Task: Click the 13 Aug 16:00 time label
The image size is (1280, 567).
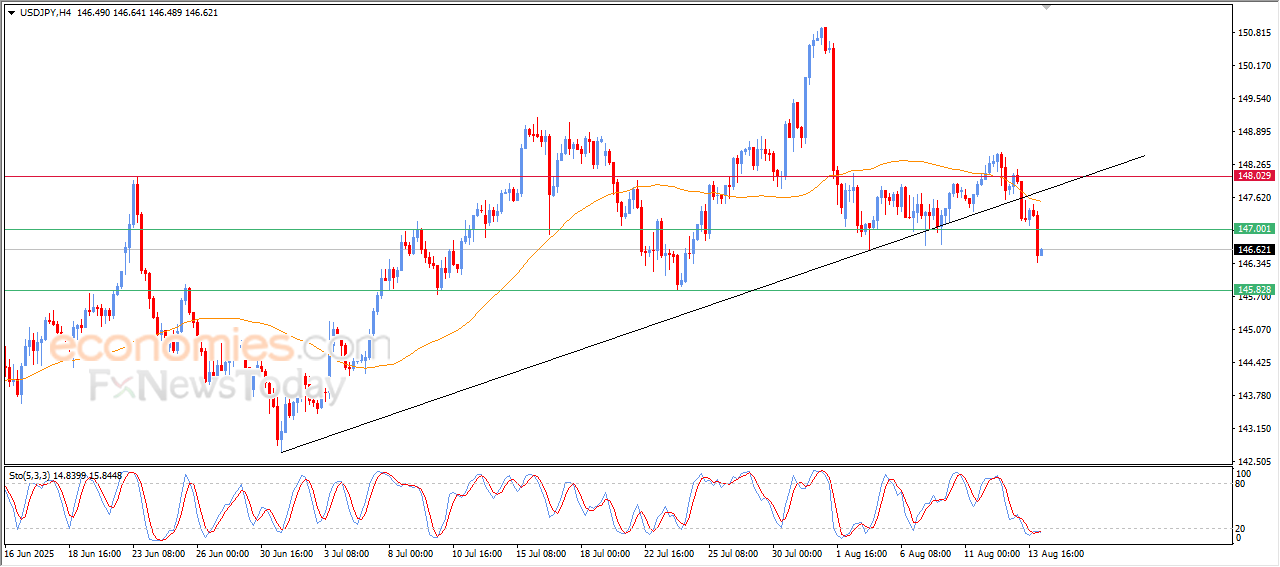Action: [1054, 553]
